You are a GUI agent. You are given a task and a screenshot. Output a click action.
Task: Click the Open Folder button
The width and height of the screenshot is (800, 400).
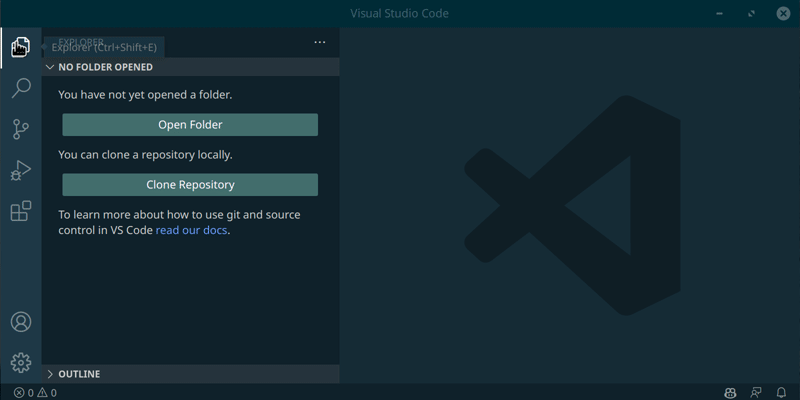190,124
